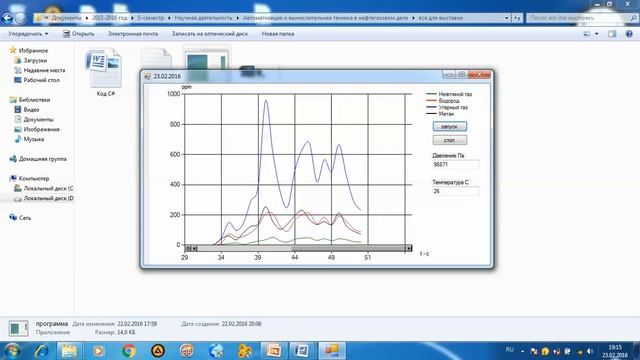
Task: Click the chart scrollbar left arrow
Action: click(194, 248)
